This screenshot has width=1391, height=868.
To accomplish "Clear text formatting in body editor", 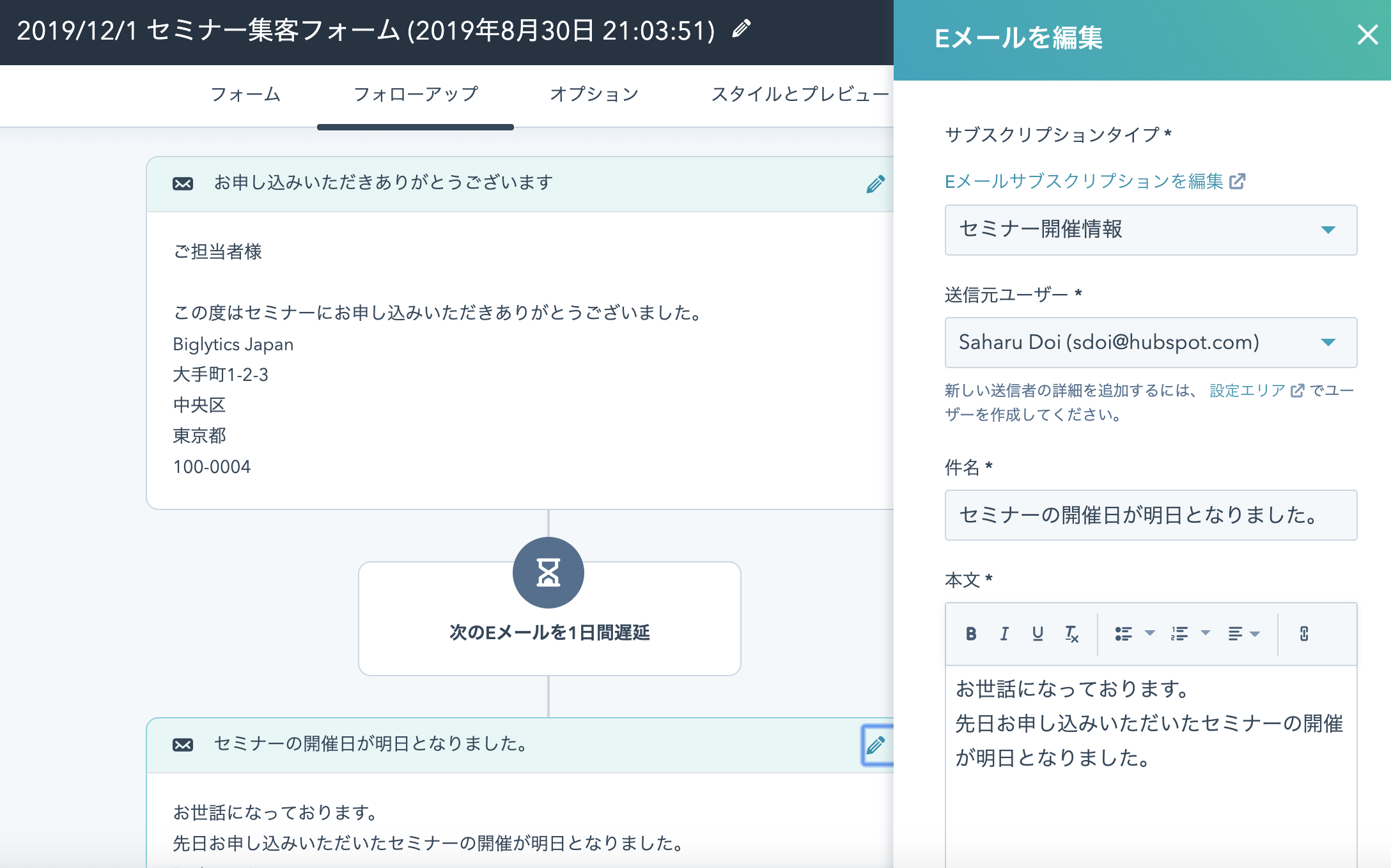I will pyautogui.click(x=1071, y=633).
